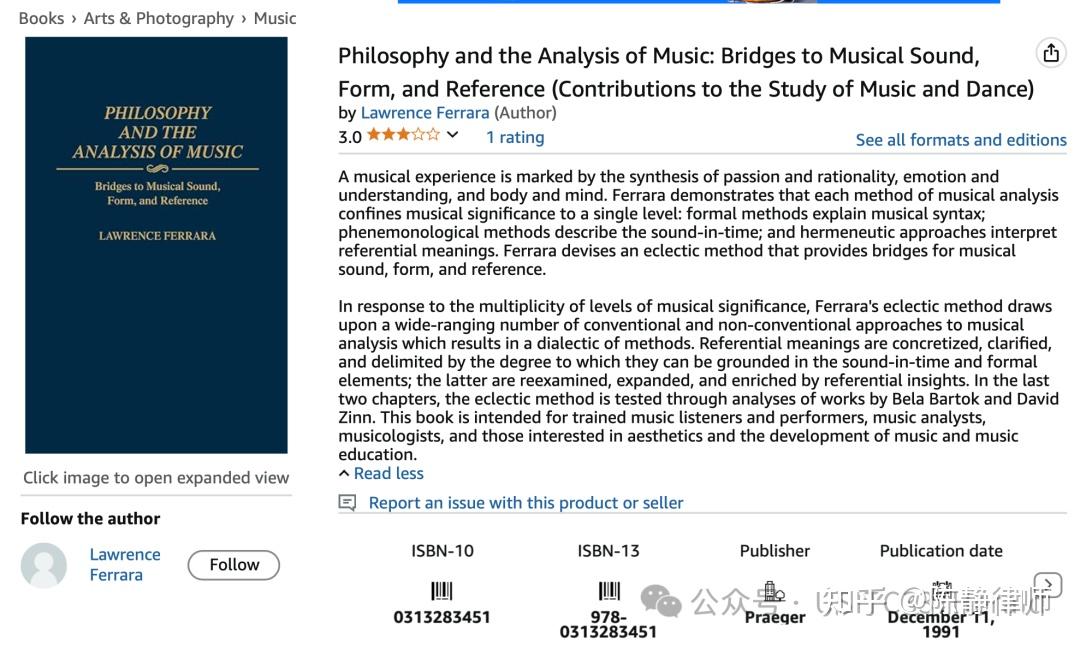Click the report issue speech-bubble icon
This screenshot has width=1080, height=646.
[347, 502]
